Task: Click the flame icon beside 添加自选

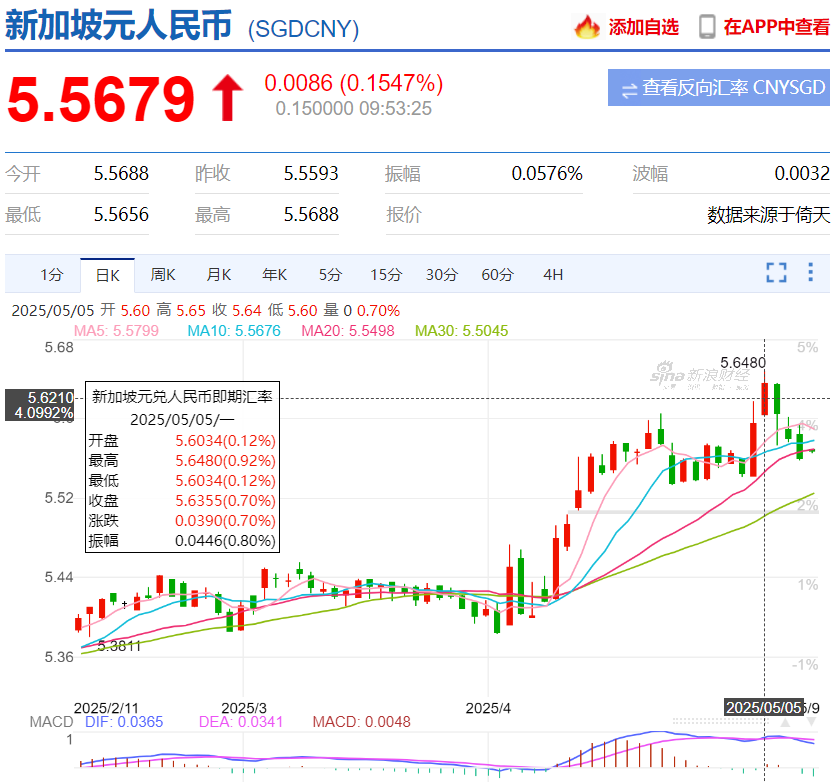Action: 587,27
